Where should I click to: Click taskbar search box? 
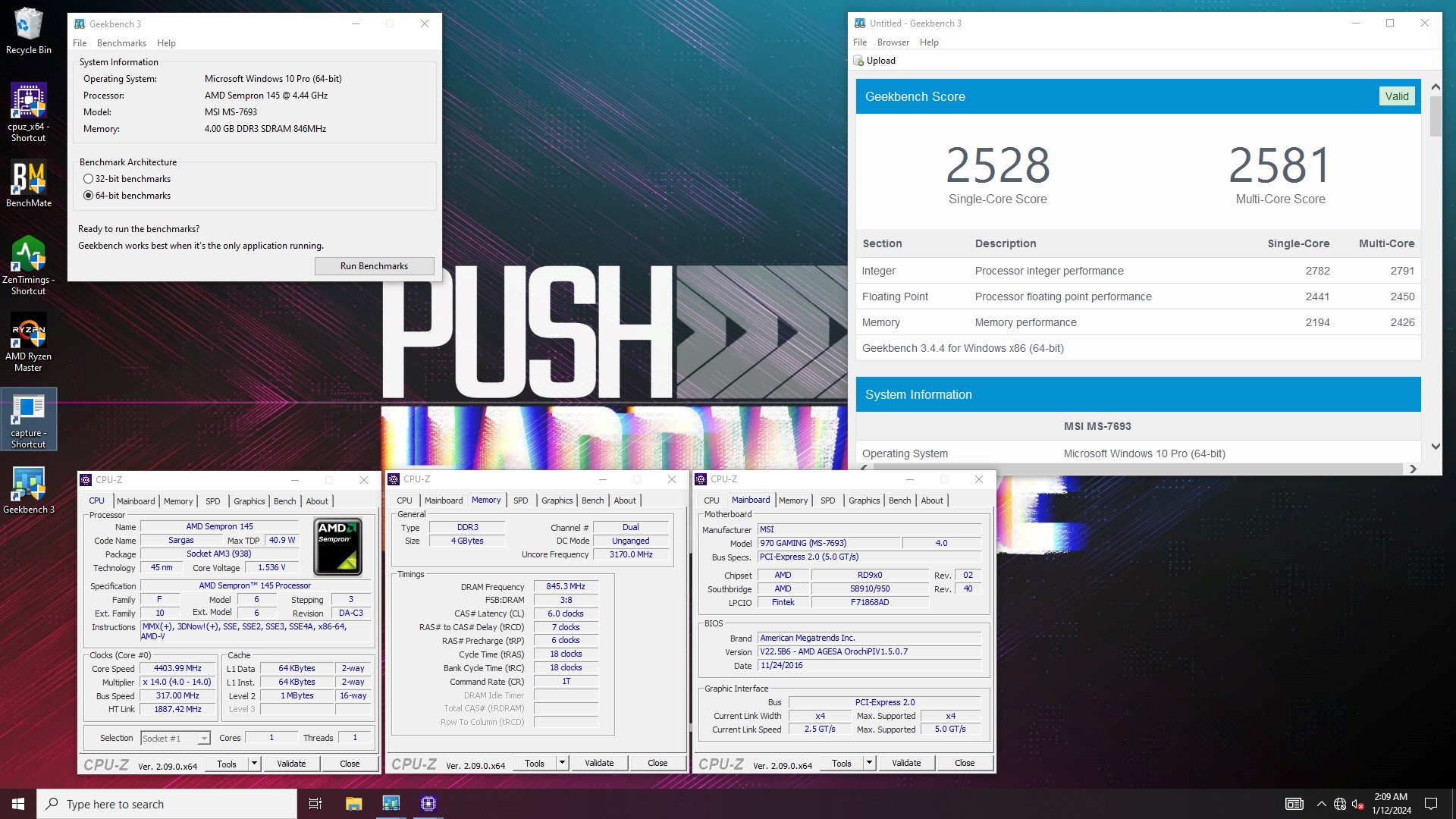pyautogui.click(x=167, y=804)
